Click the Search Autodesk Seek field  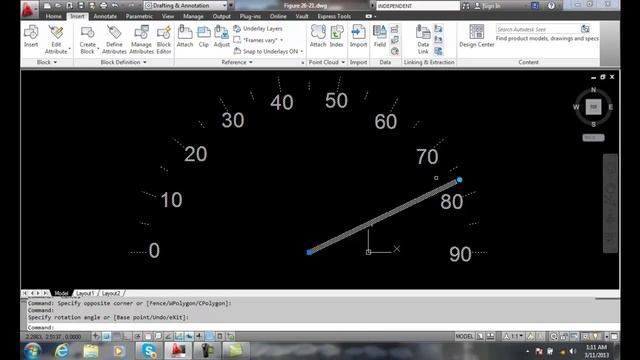click(x=538, y=29)
